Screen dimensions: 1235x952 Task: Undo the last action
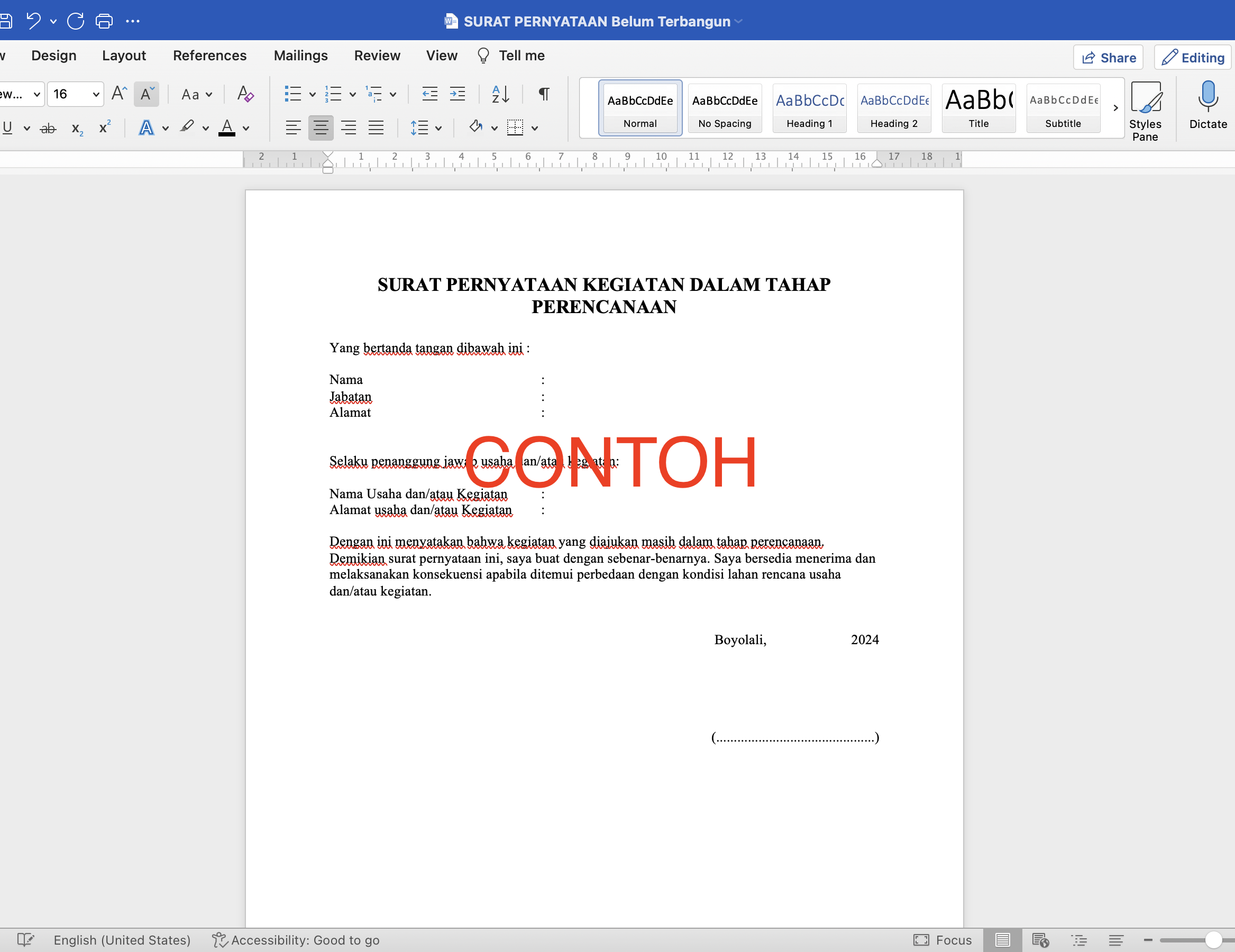33,21
